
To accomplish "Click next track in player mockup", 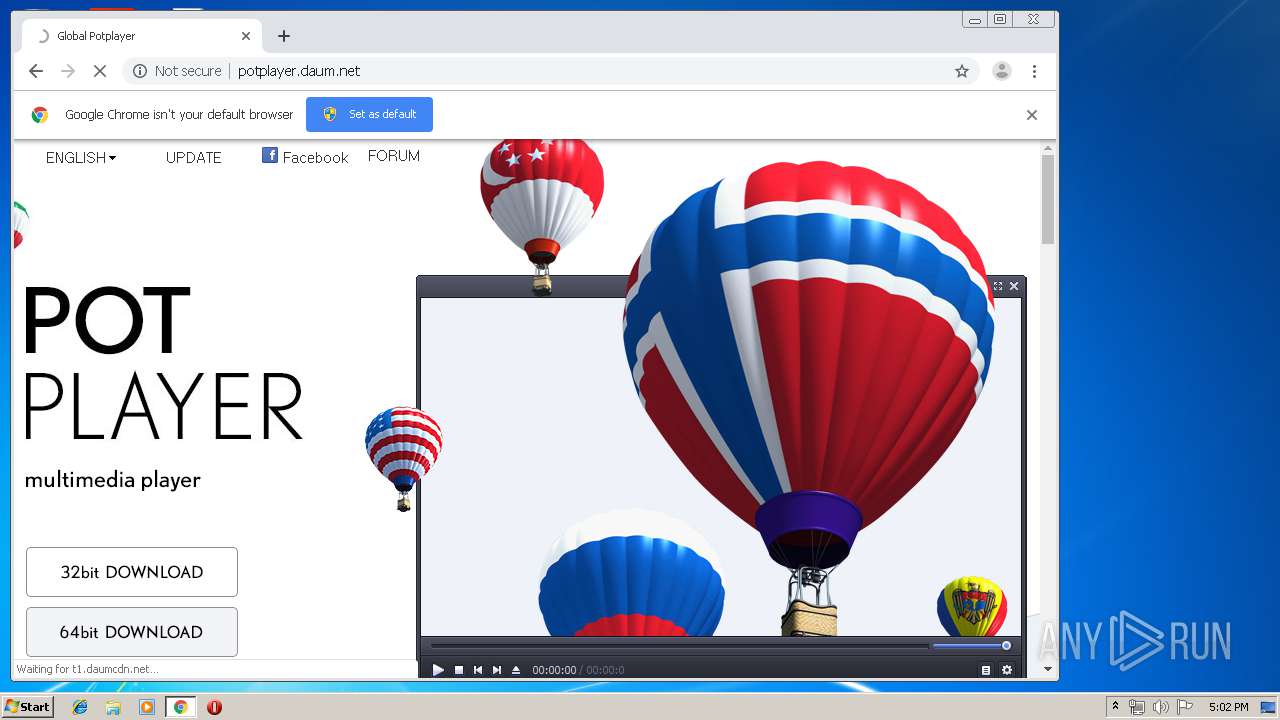I will coord(497,670).
